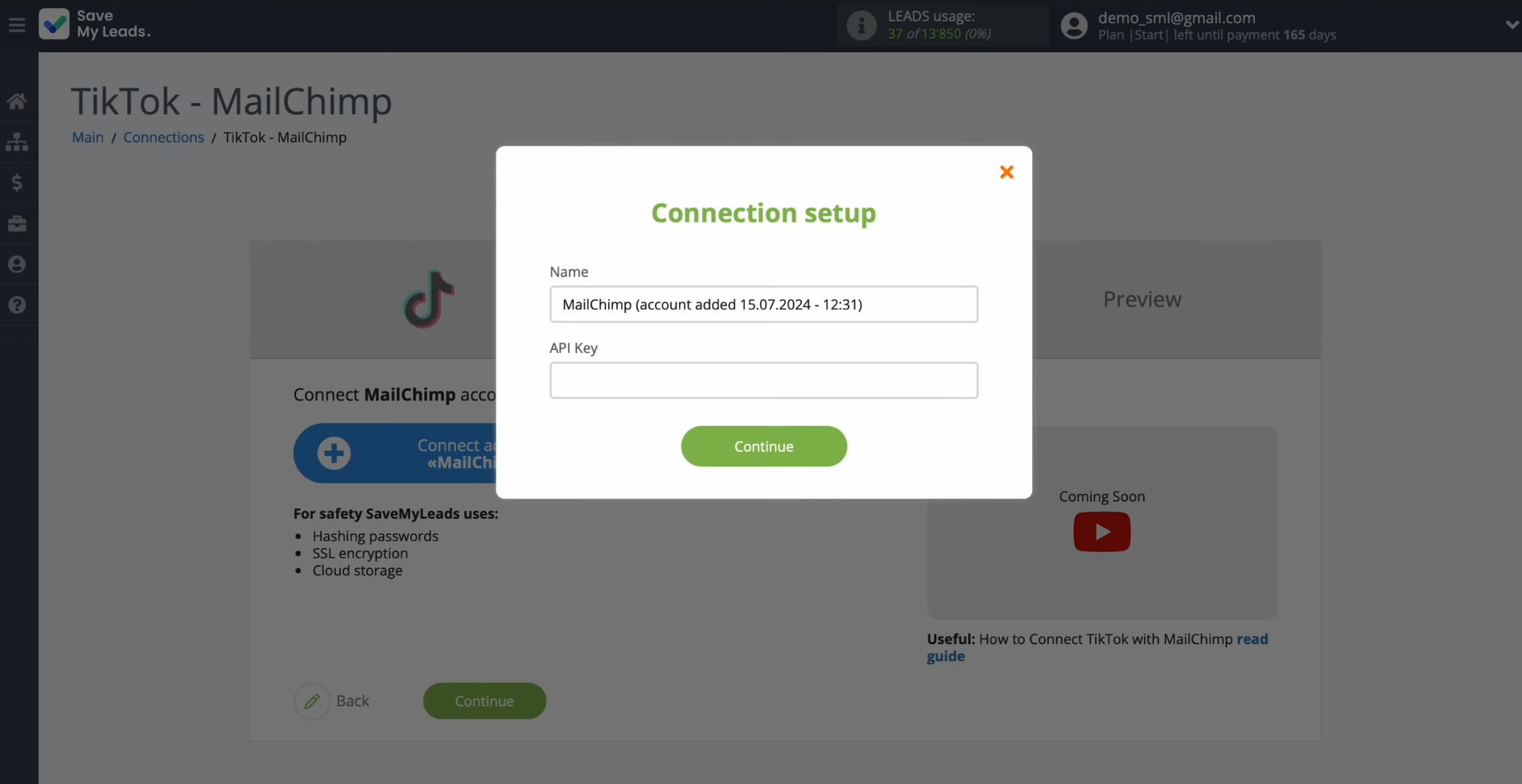Click the Back label

click(x=352, y=701)
